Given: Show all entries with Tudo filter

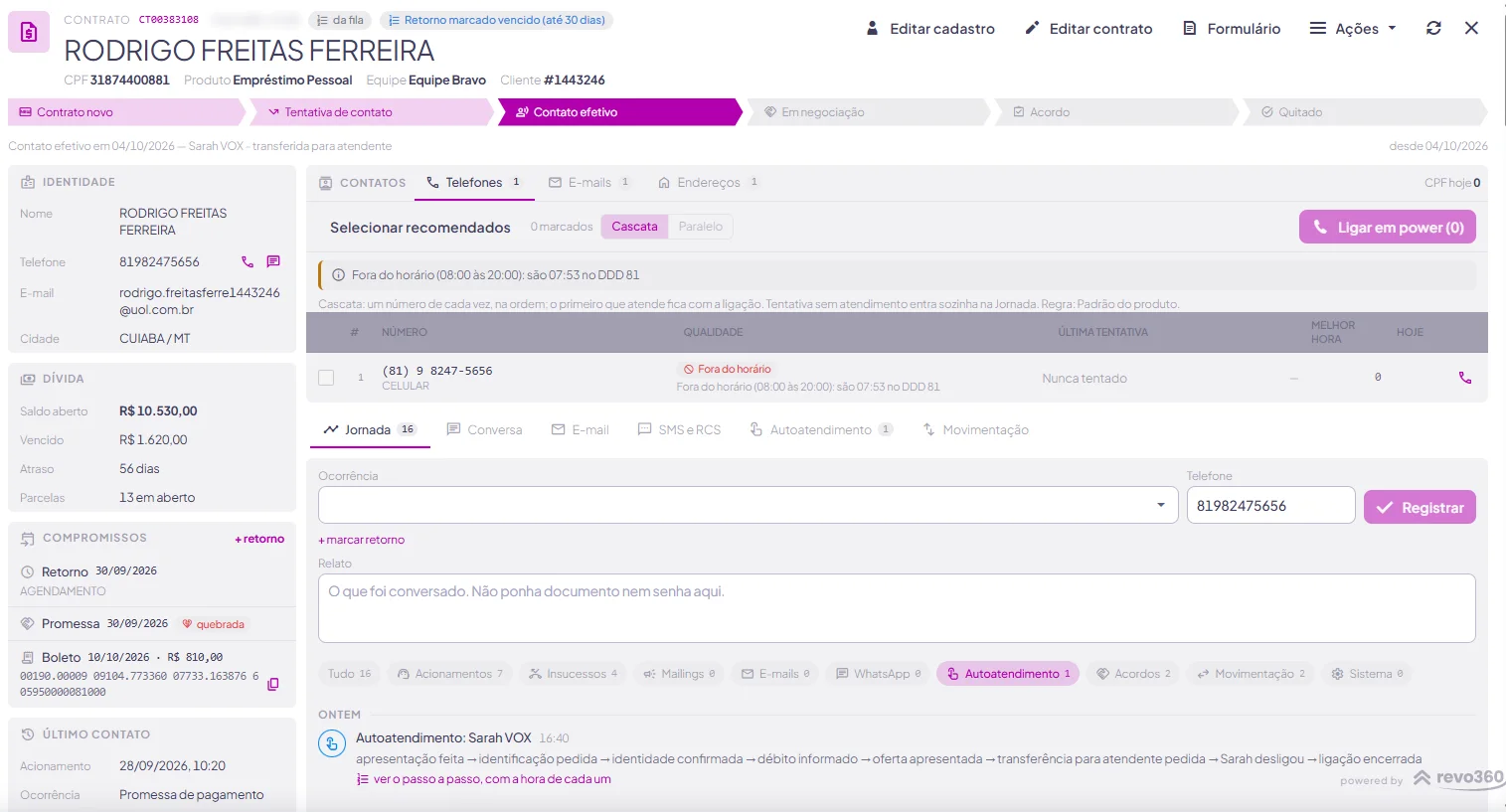Looking at the screenshot, I should coord(349,674).
